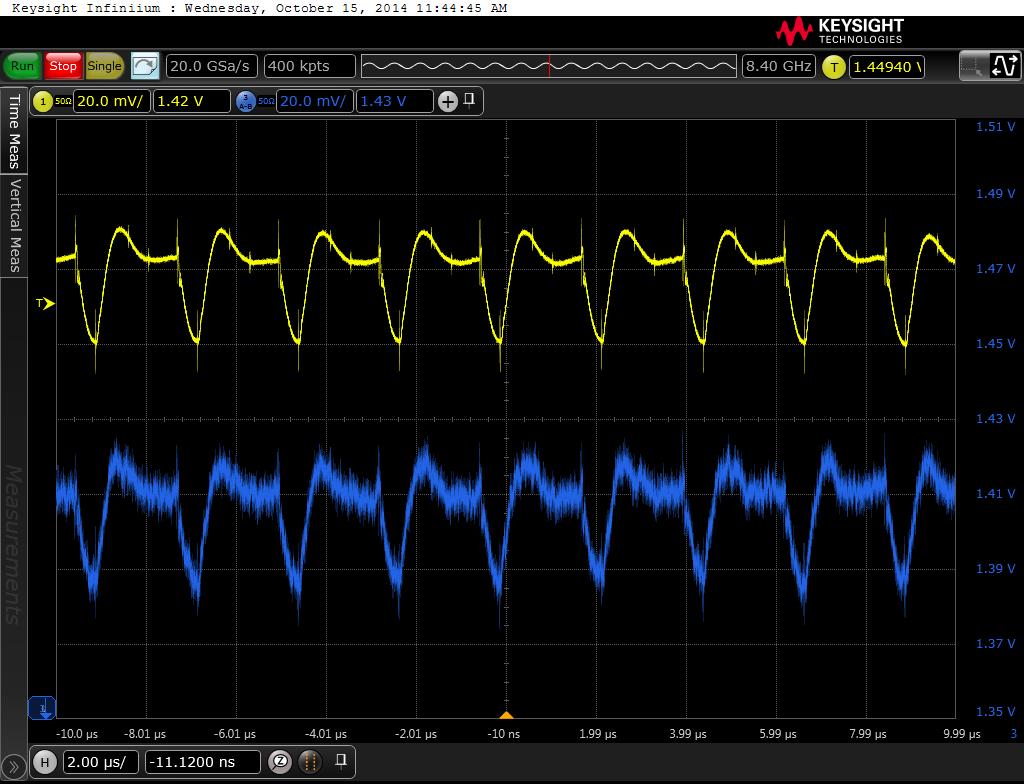
Task: Click the 2.00 µs/ time scale field
Action: (101, 762)
